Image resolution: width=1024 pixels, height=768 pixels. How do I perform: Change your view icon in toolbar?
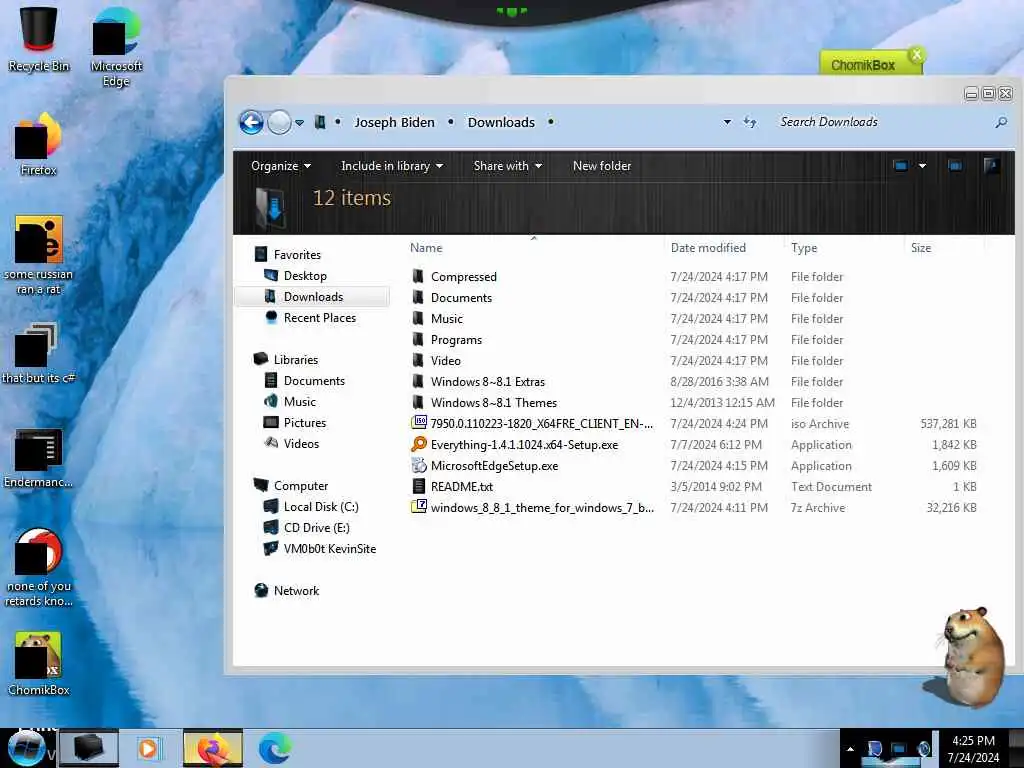(901, 166)
